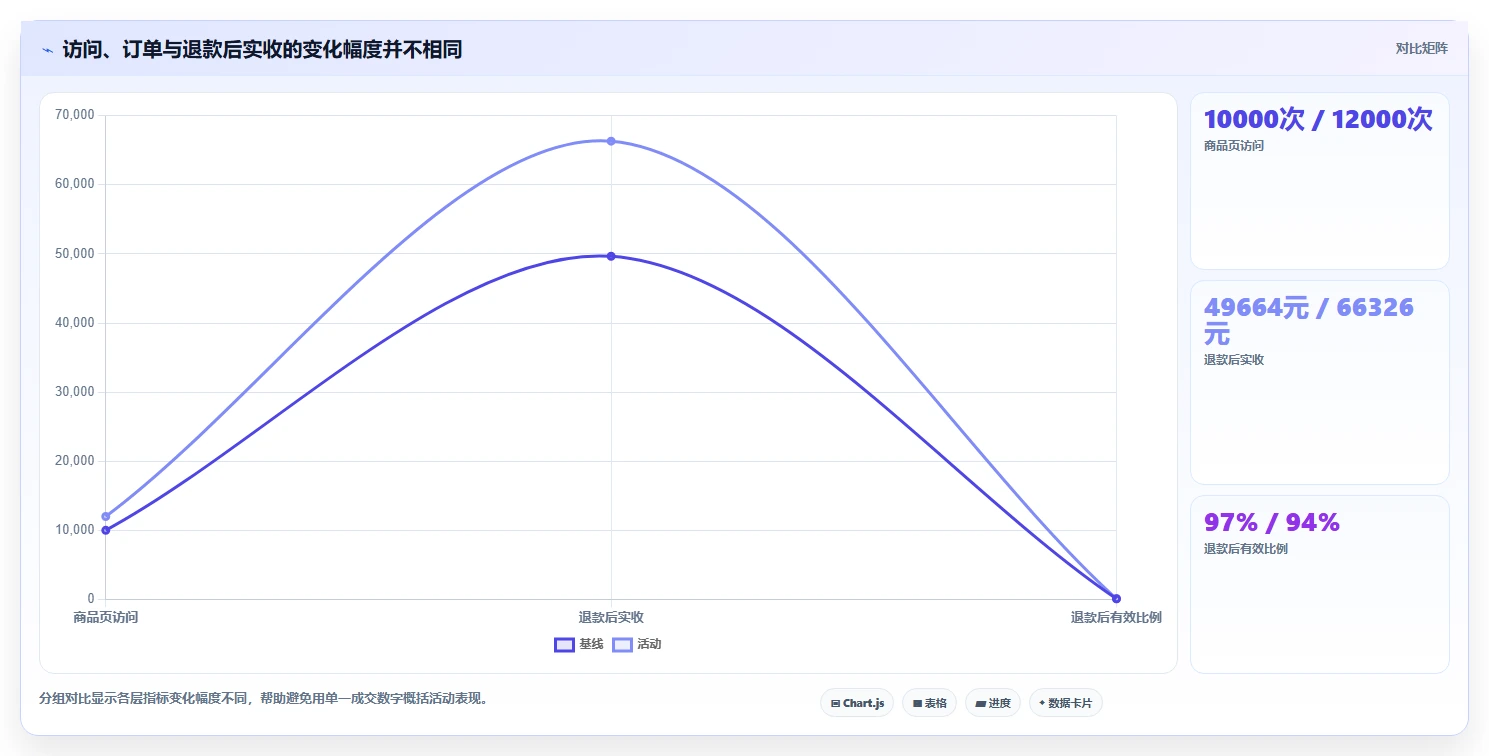
Task: Click the 50,000 y-axis tick label
Action: click(75, 254)
